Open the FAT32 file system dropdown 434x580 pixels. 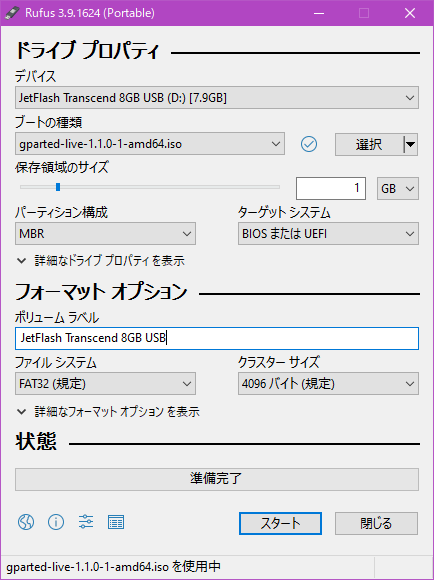point(105,384)
